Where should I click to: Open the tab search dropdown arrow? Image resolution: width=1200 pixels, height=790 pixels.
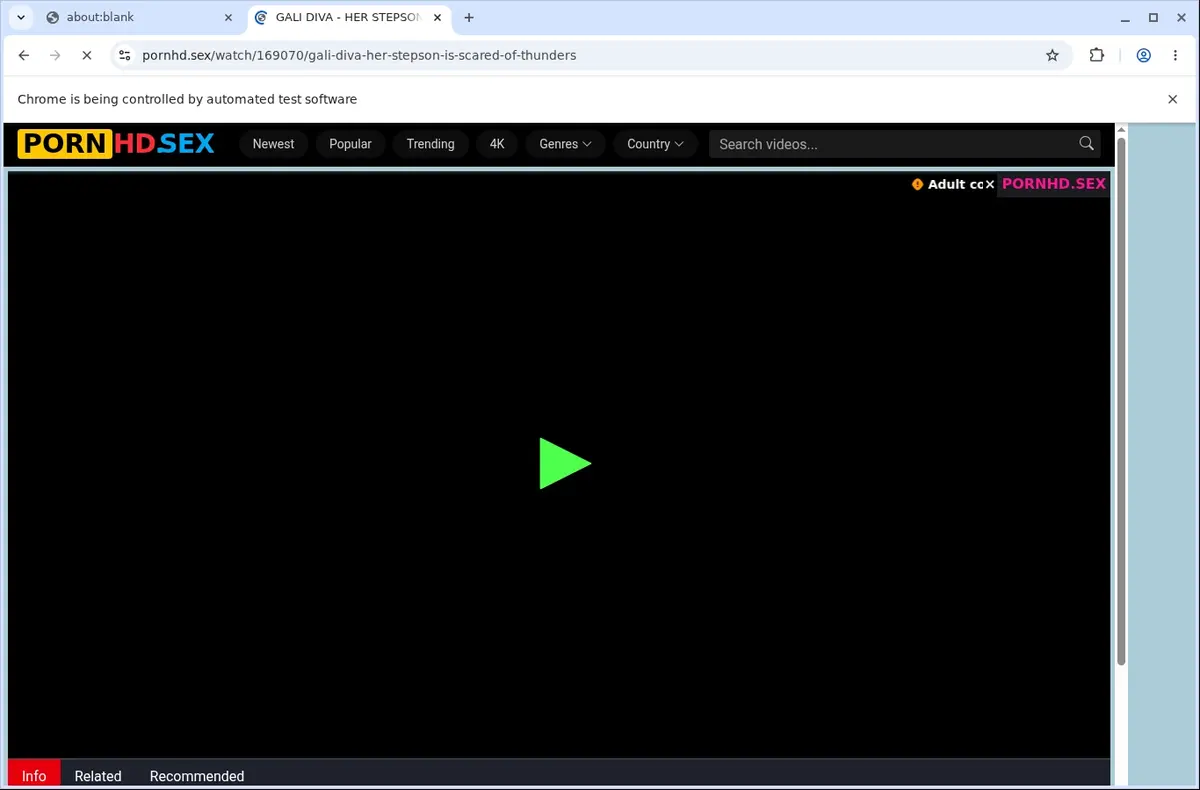point(21,17)
